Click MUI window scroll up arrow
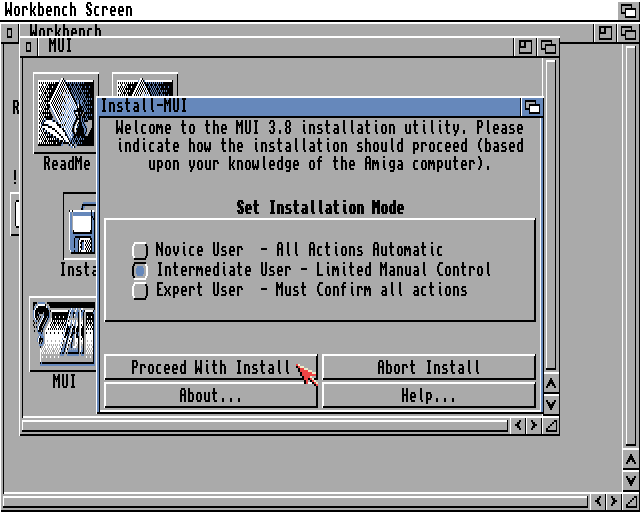This screenshot has height=512, width=640. click(x=551, y=384)
